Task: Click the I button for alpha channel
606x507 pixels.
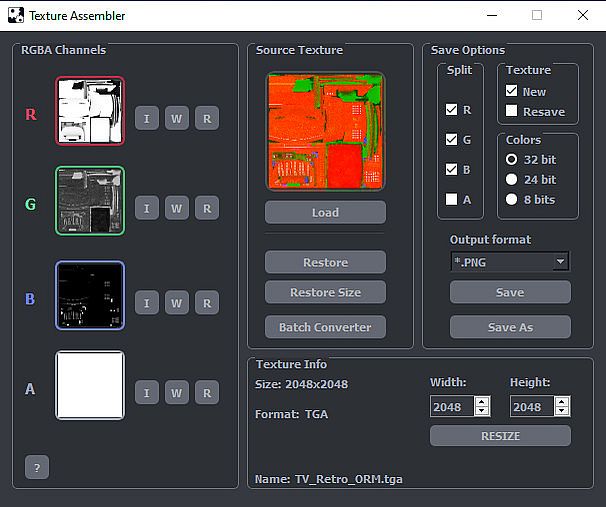Action: [x=146, y=392]
